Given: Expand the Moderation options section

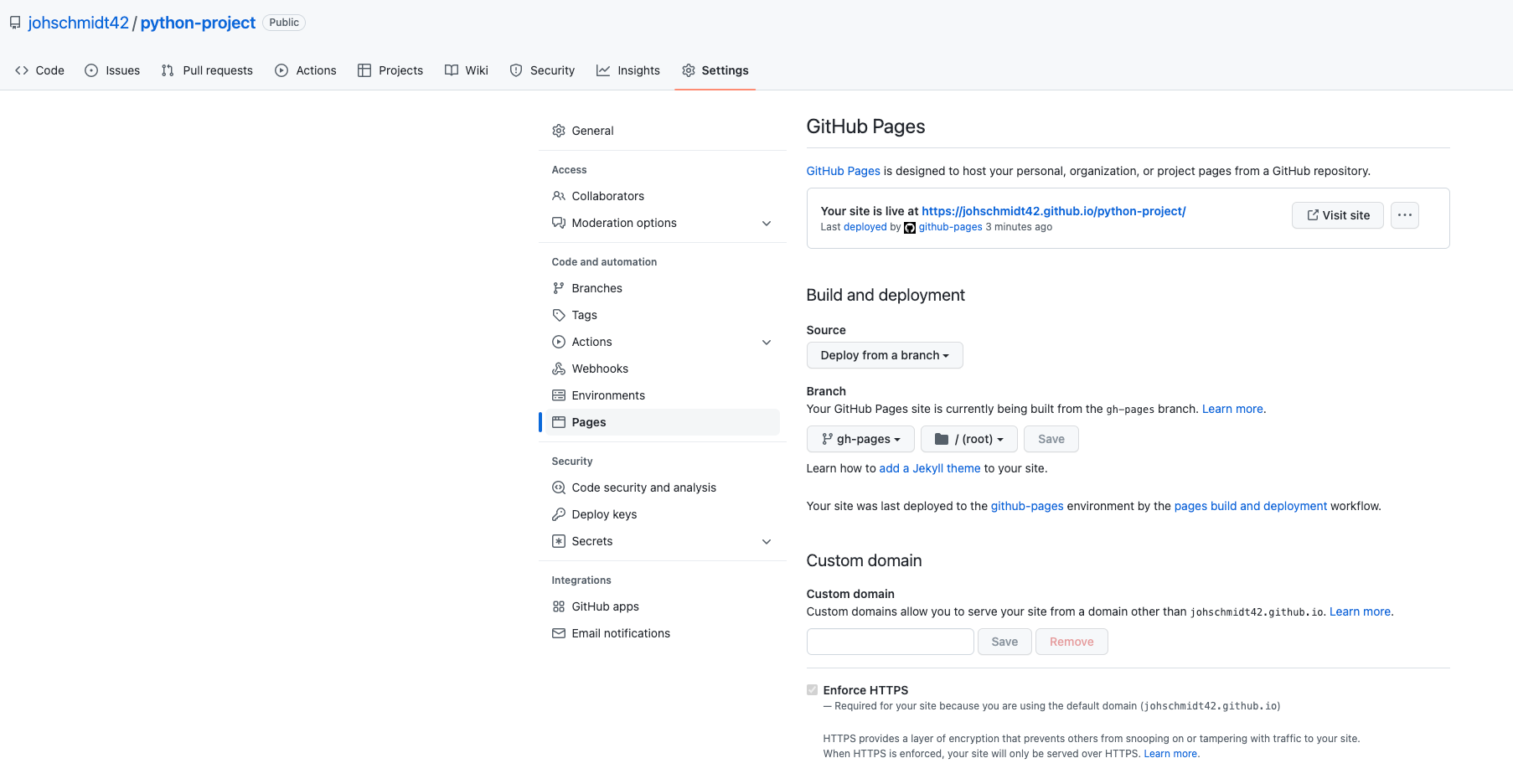Looking at the screenshot, I should (767, 223).
